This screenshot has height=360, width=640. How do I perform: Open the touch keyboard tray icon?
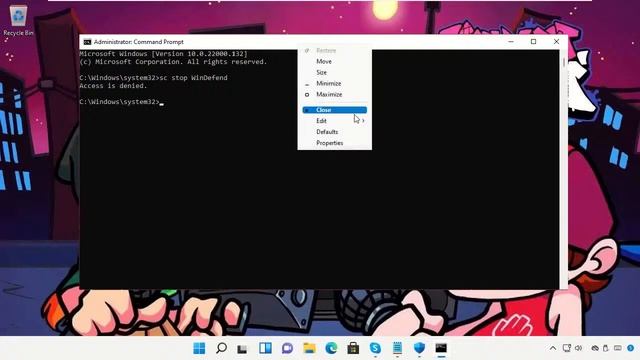(618, 348)
